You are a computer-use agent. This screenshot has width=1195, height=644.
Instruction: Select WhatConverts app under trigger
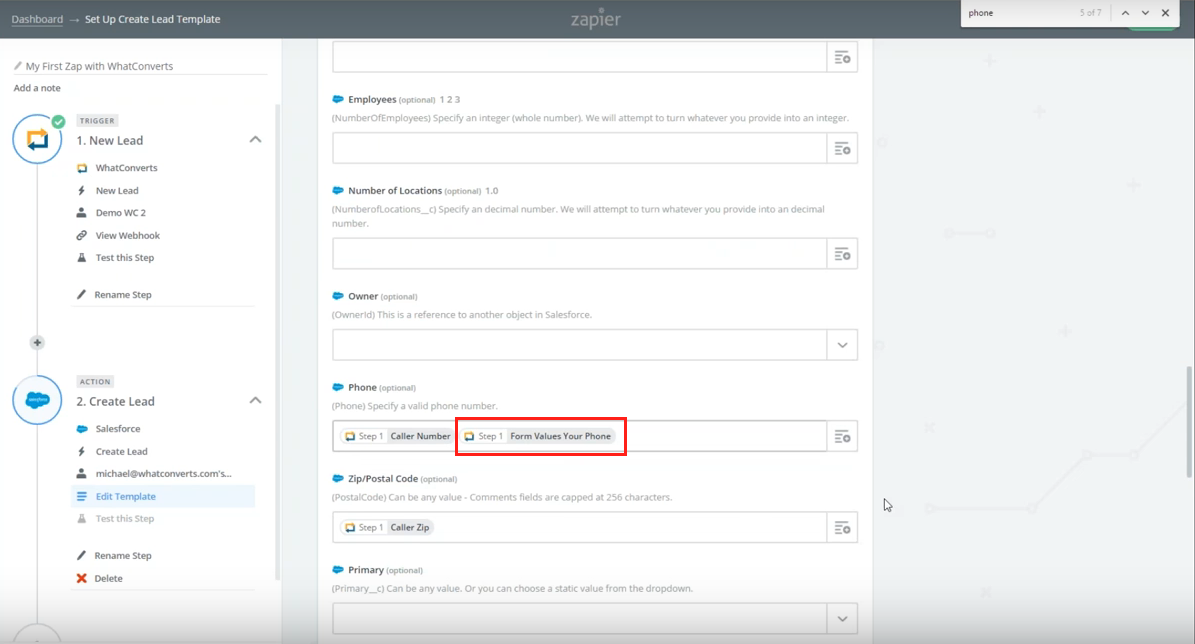coord(127,168)
